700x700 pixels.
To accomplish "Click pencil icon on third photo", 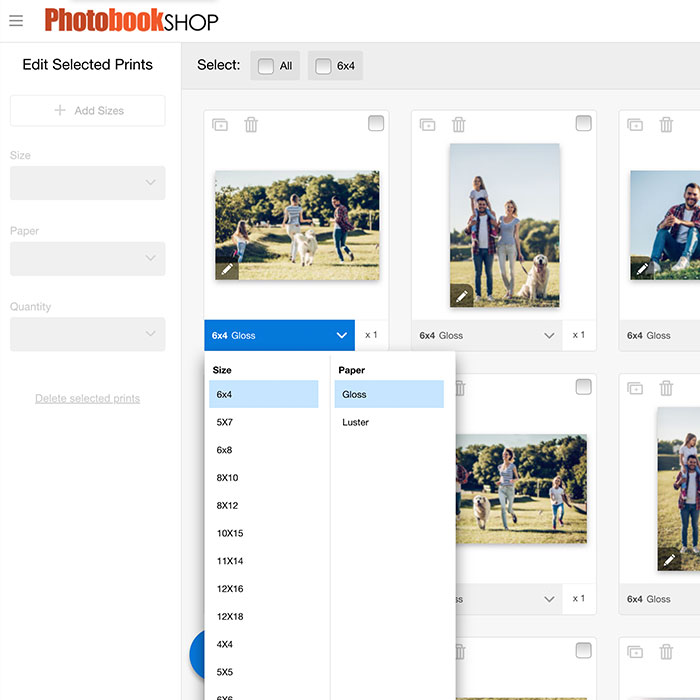I will [x=641, y=269].
